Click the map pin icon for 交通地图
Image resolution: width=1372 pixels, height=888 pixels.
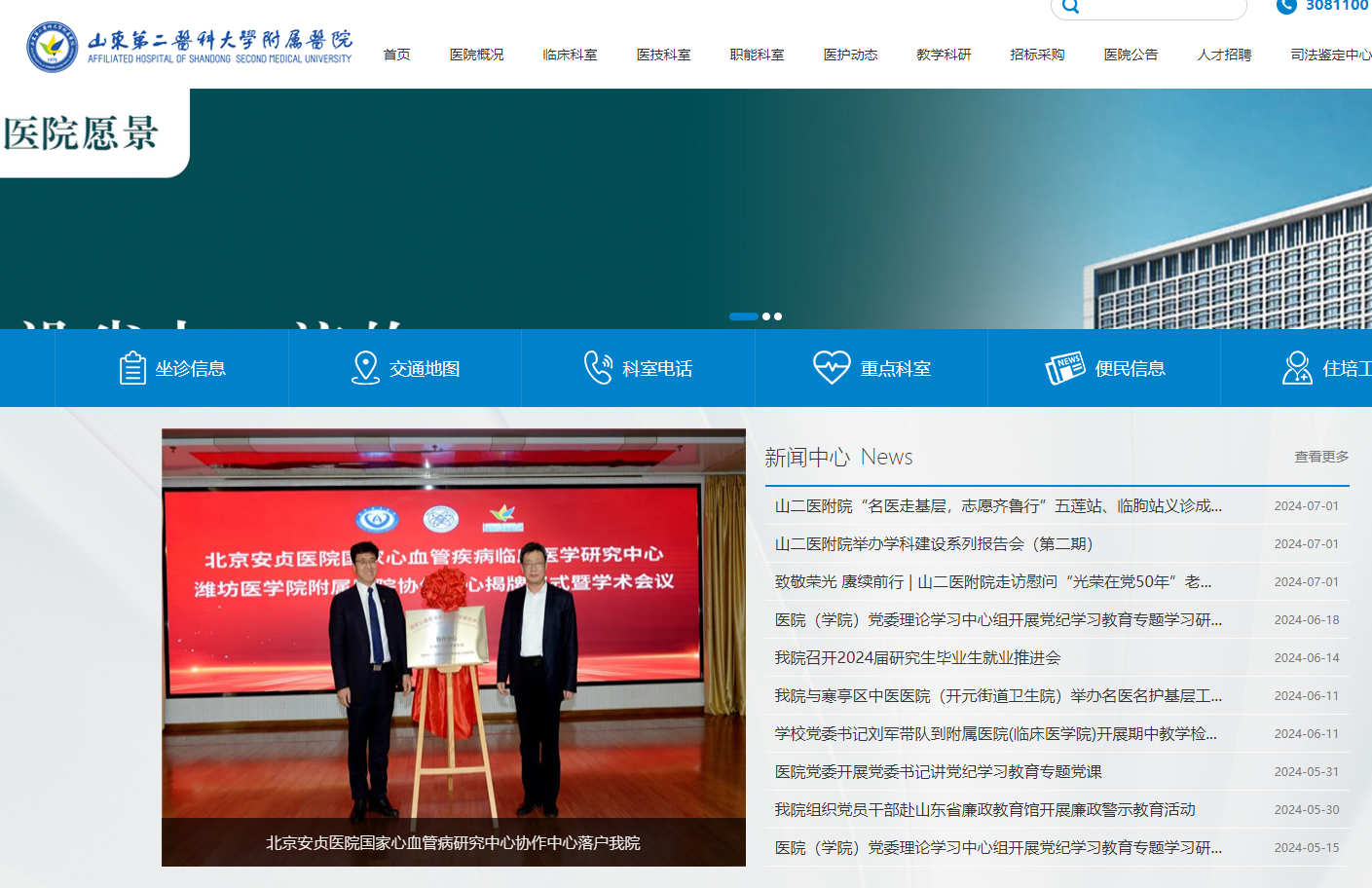(x=365, y=368)
